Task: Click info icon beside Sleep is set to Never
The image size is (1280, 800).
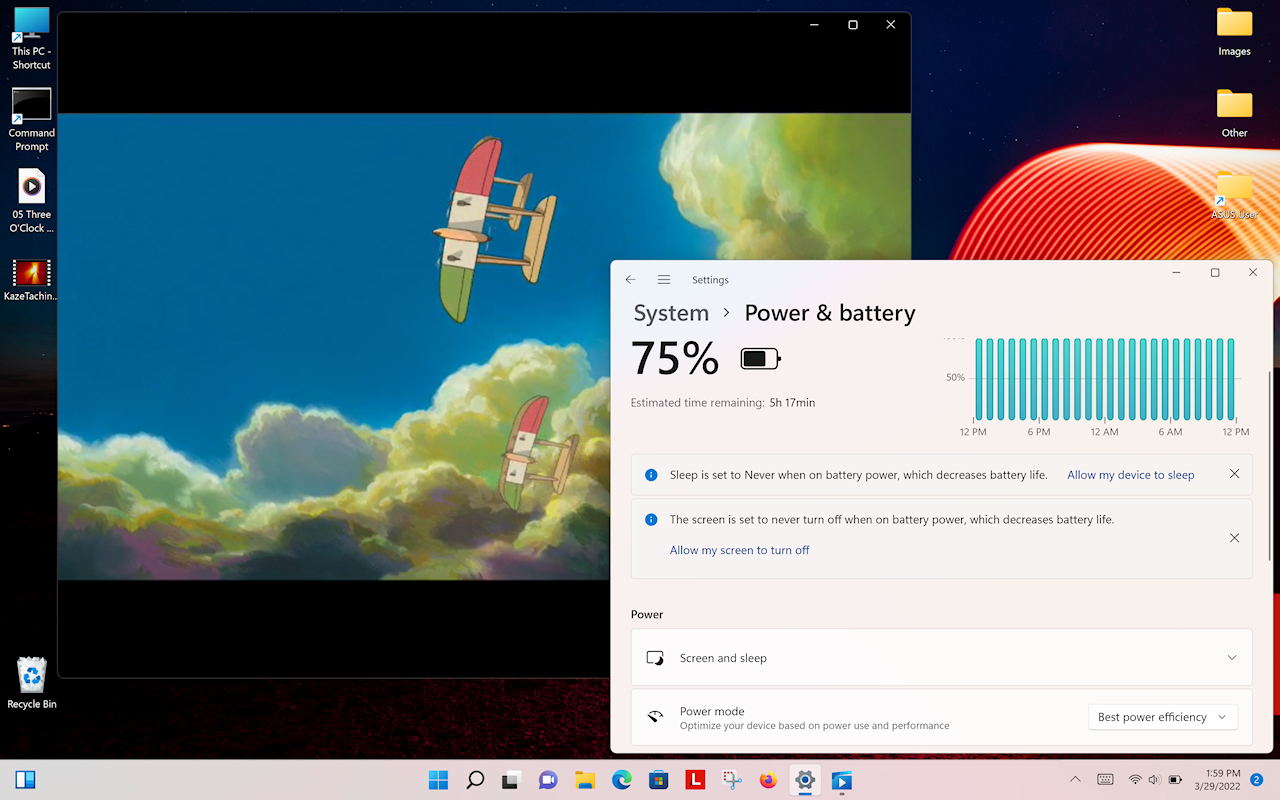Action: [651, 475]
